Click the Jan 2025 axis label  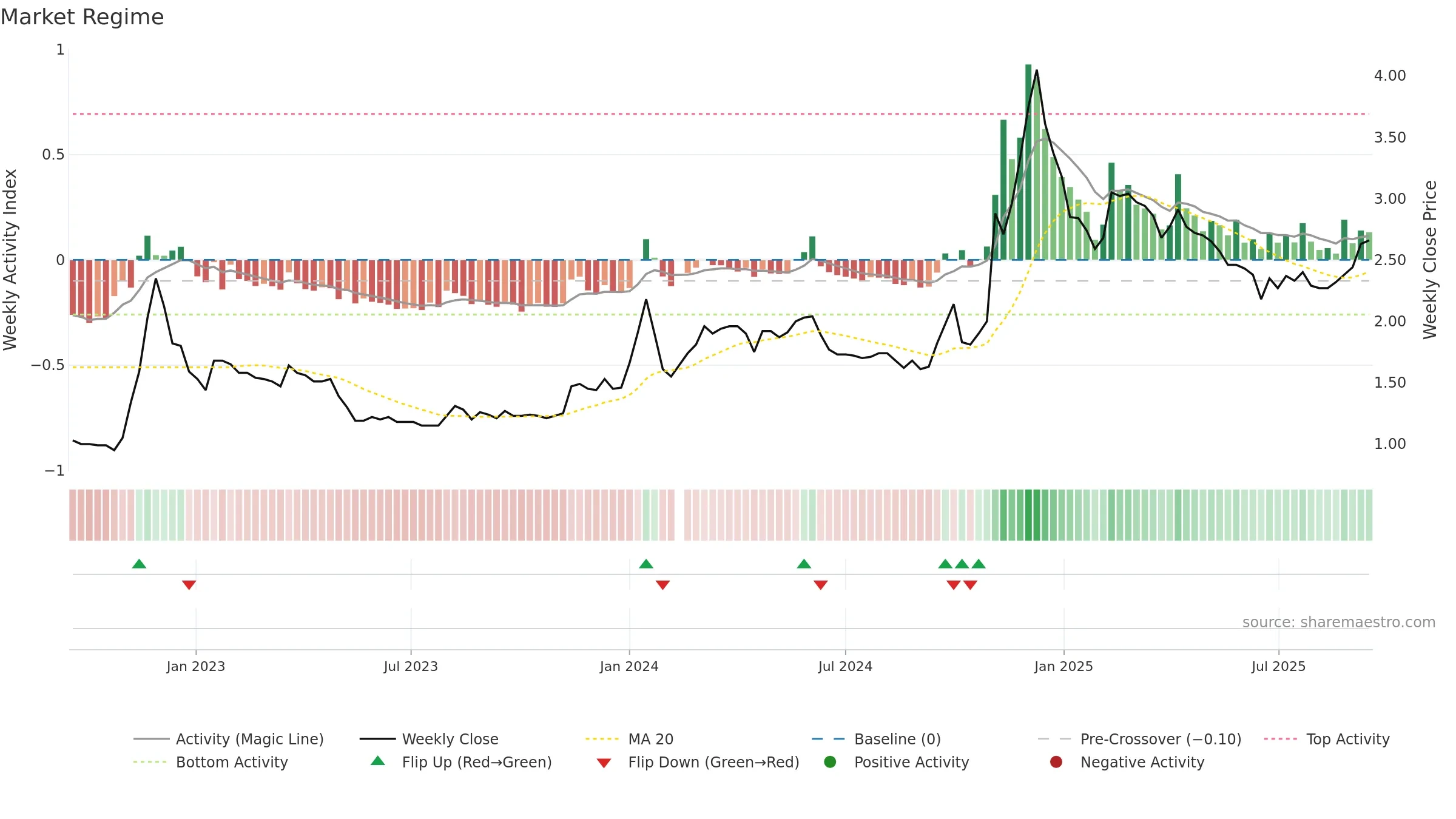[x=1063, y=666]
